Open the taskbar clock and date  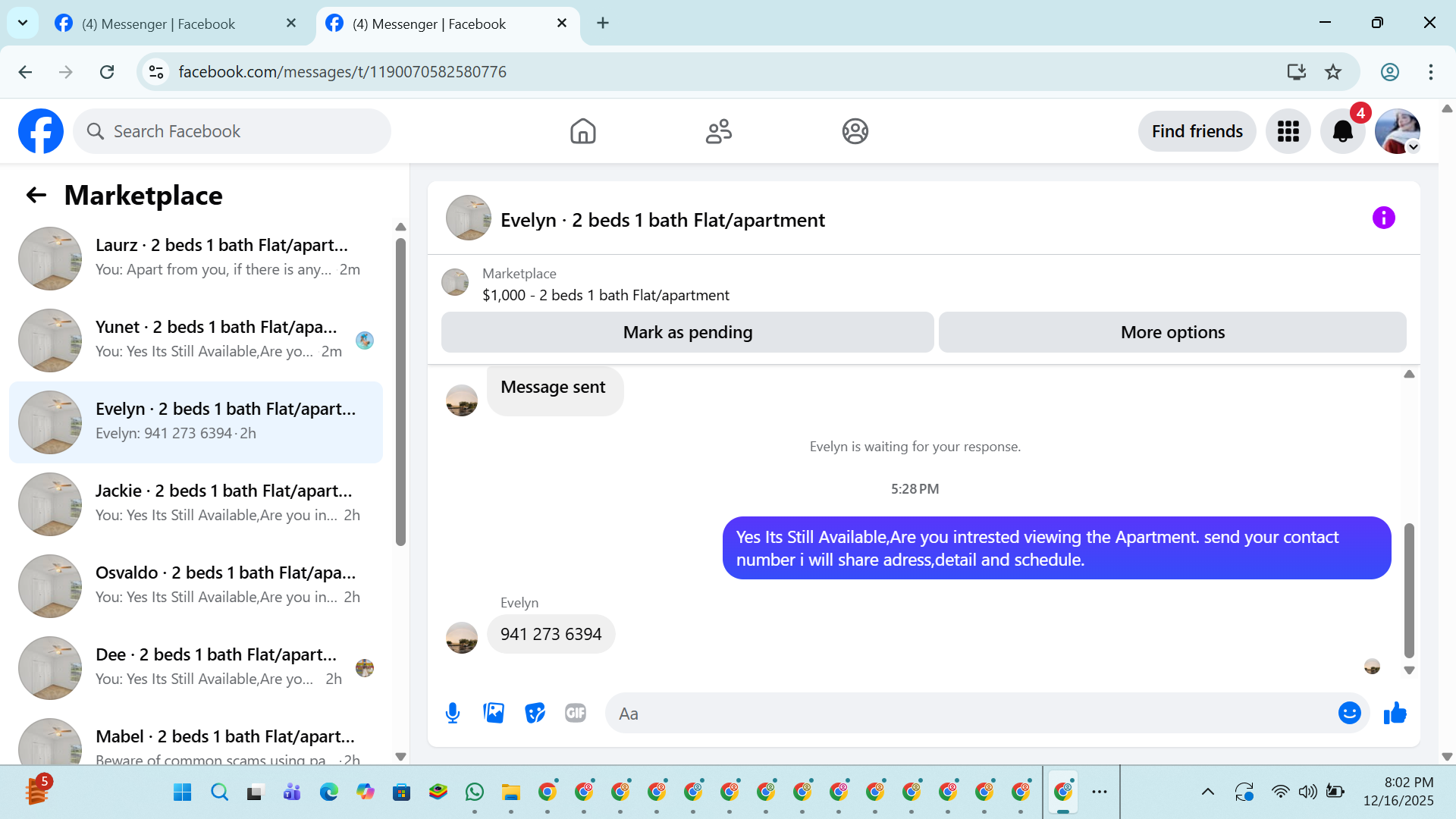point(1398,792)
